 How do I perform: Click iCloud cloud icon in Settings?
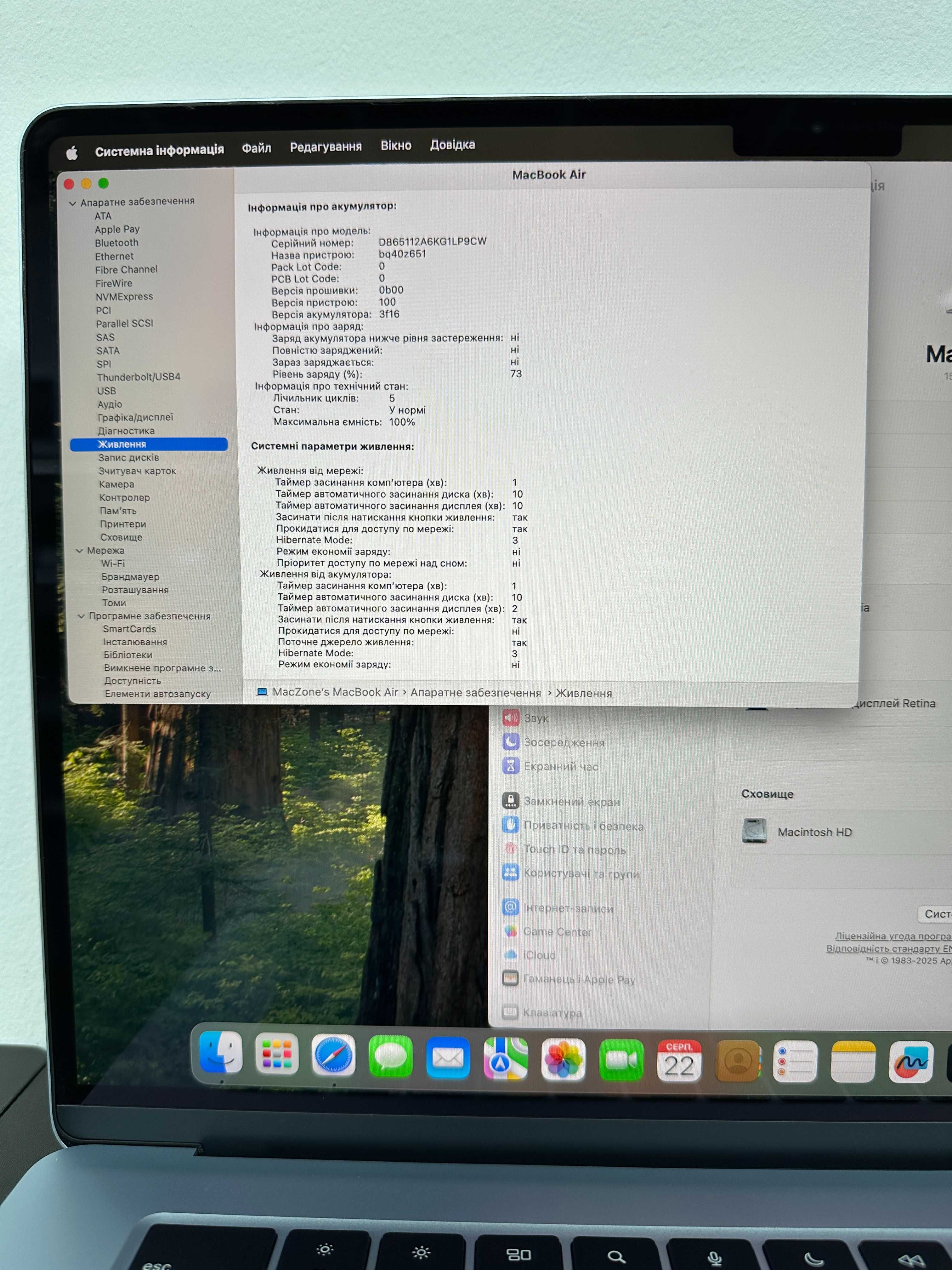tap(510, 954)
